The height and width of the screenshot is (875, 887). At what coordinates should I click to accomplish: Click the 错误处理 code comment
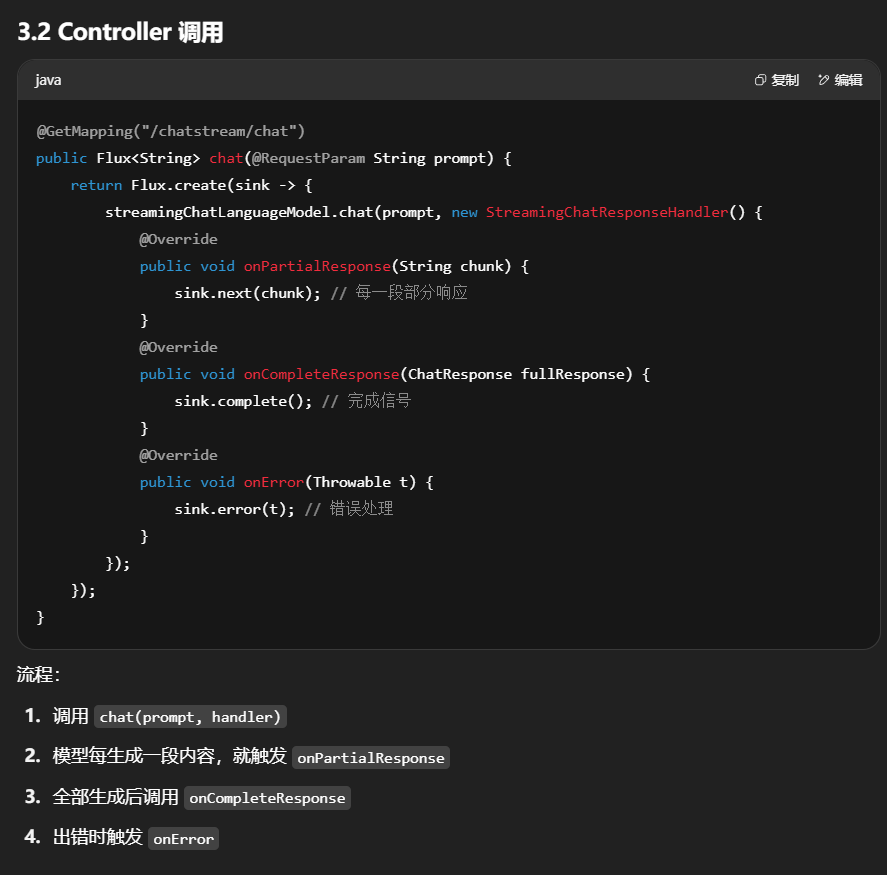tap(361, 509)
